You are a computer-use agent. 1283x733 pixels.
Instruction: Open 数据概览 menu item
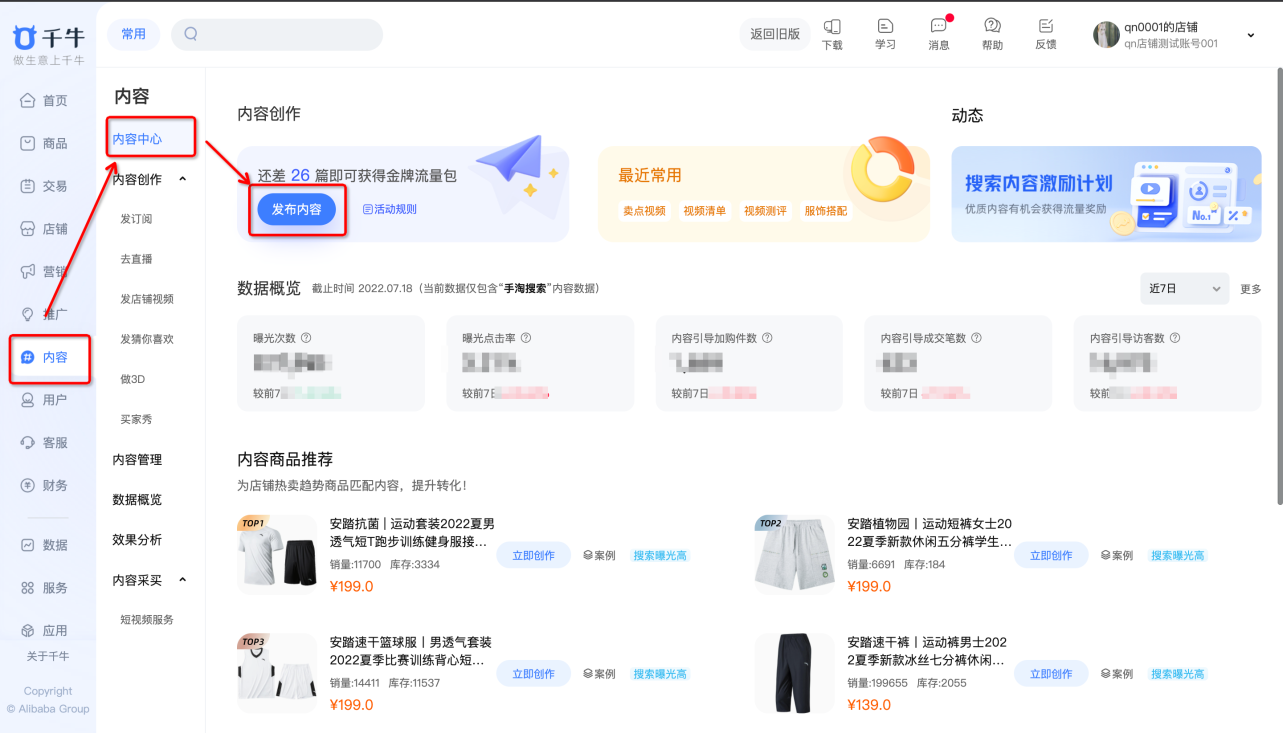pyautogui.click(x=137, y=500)
